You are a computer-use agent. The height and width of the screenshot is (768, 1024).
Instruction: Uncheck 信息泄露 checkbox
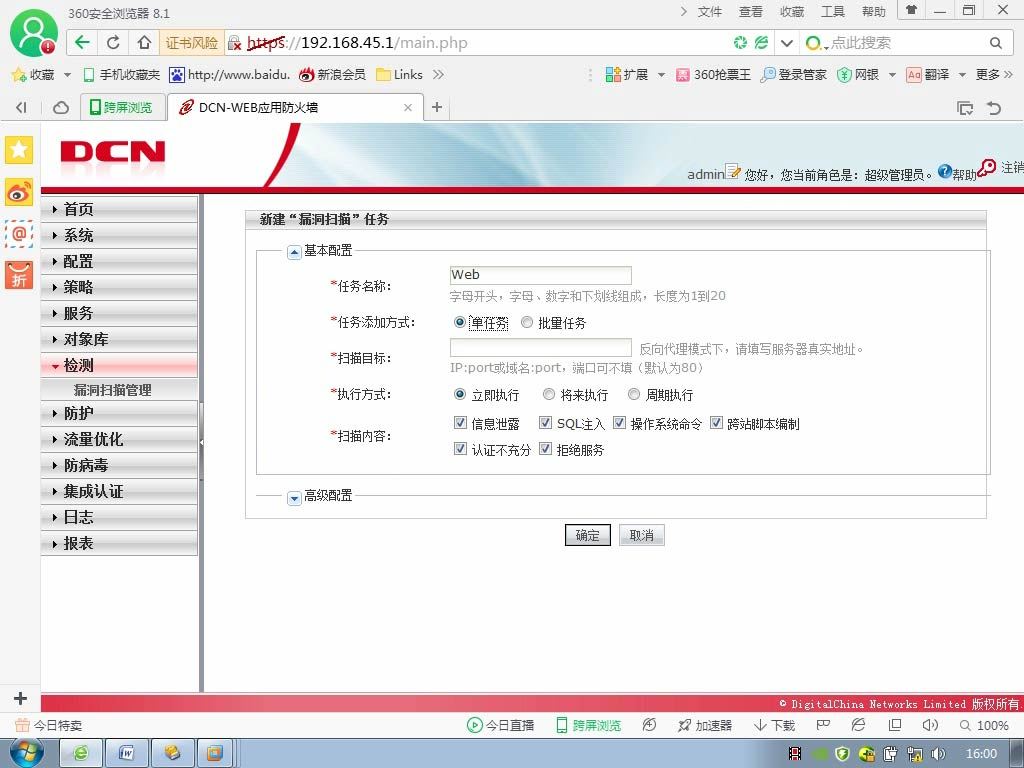tap(460, 423)
